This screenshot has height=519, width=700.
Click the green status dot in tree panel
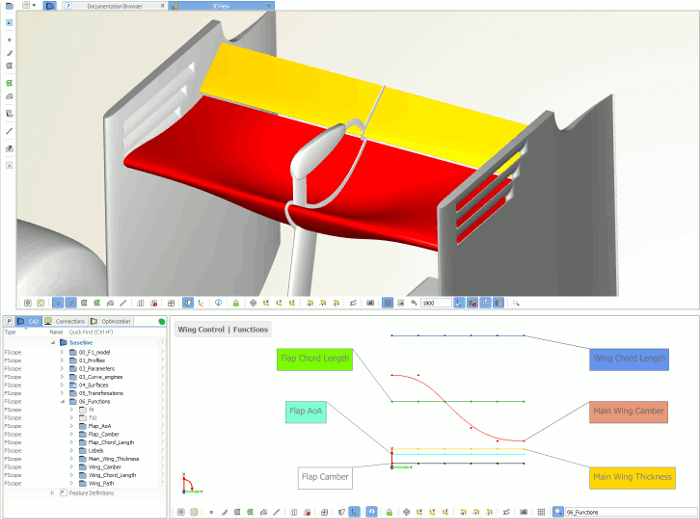tap(162, 321)
